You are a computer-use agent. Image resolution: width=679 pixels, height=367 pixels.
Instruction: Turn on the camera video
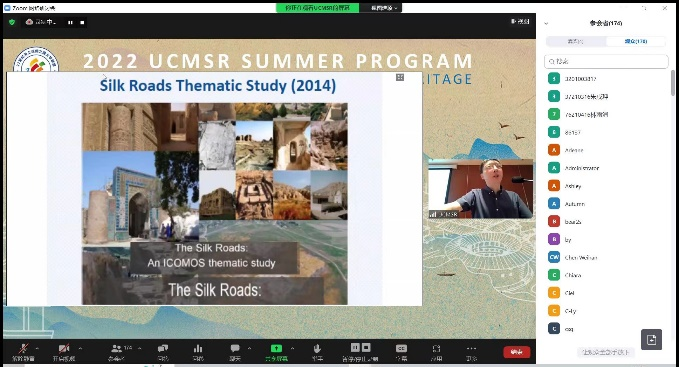click(x=64, y=348)
